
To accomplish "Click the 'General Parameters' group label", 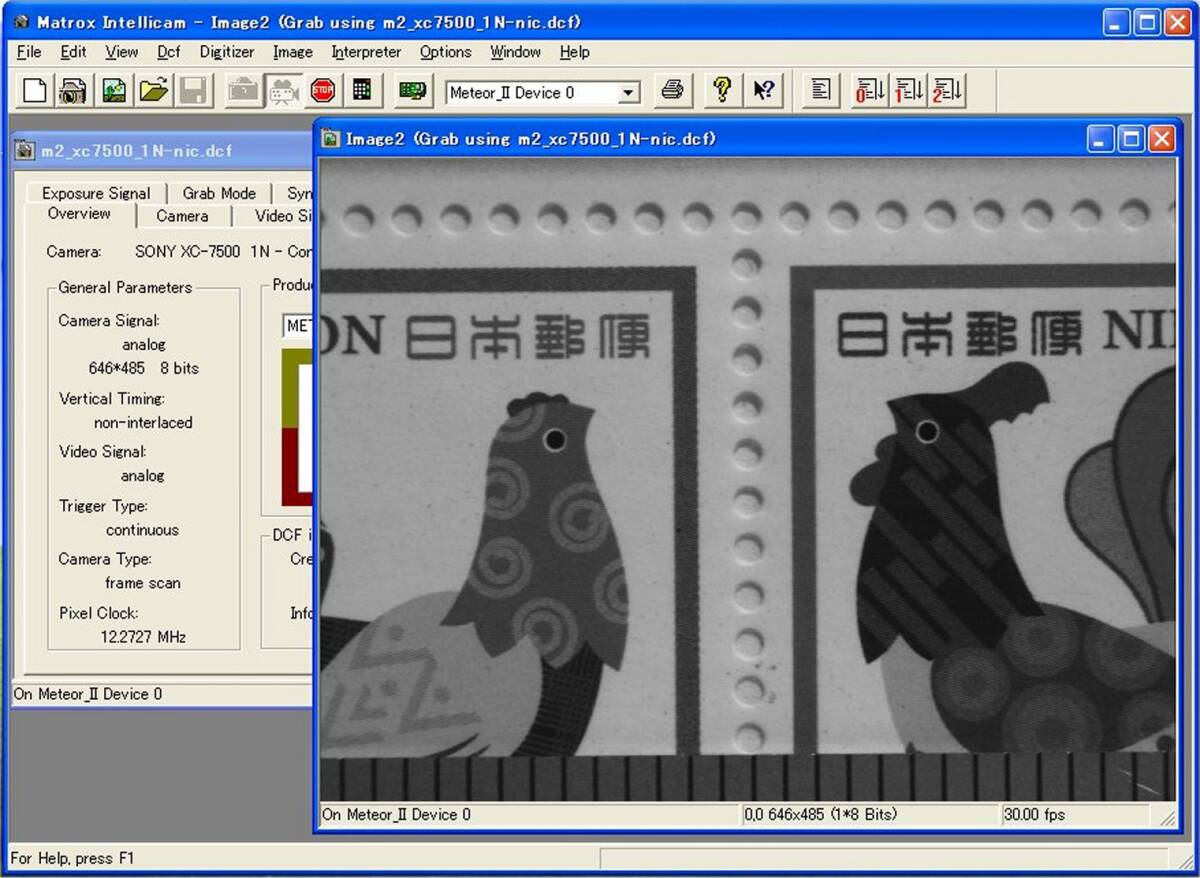I will tap(125, 287).
